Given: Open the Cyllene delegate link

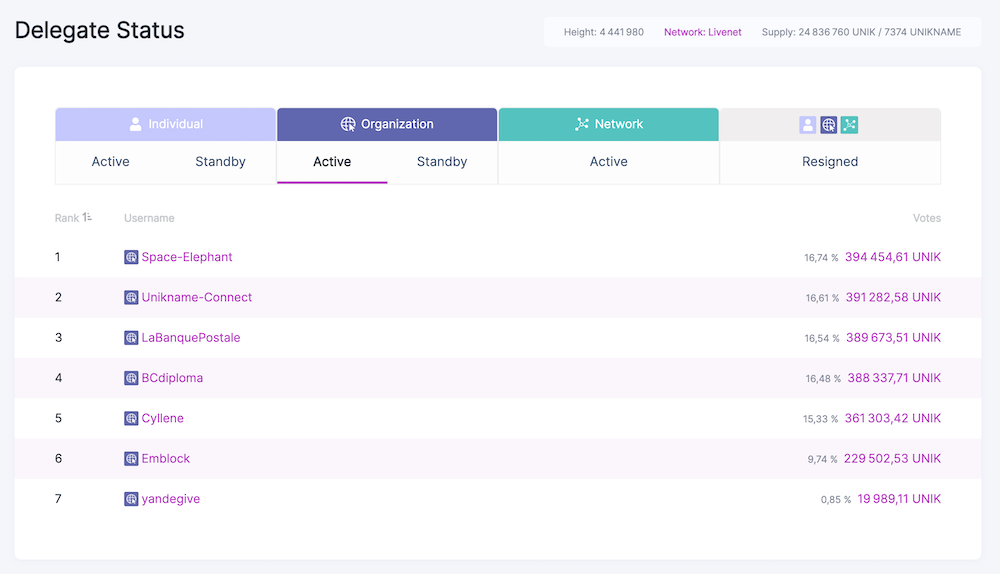Looking at the screenshot, I should pos(163,418).
